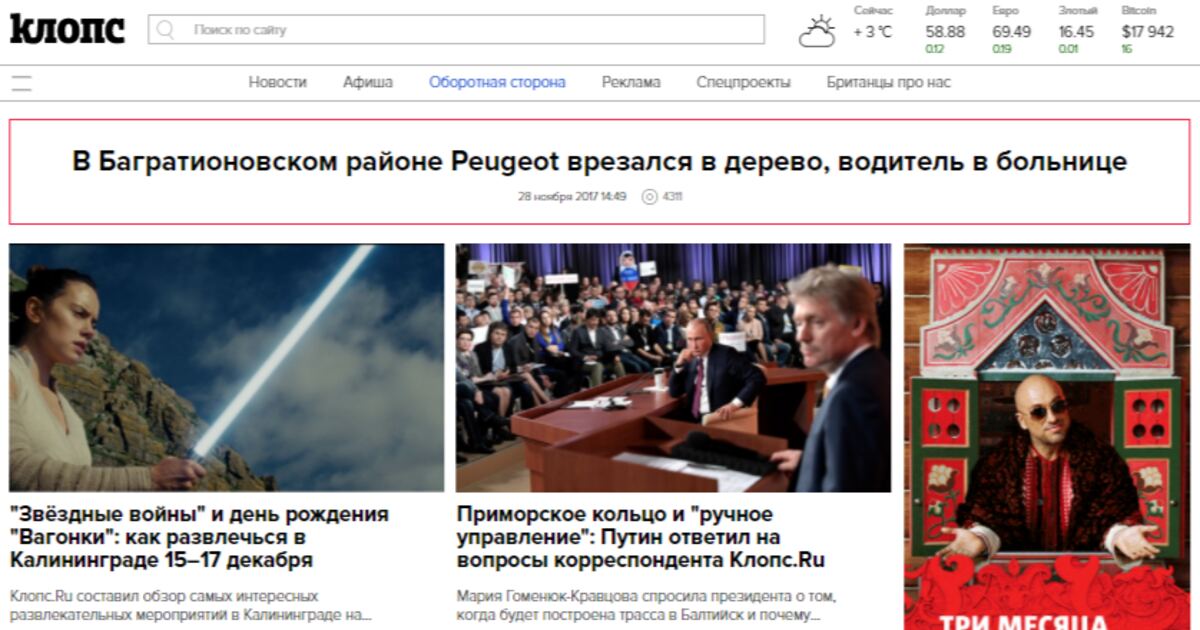Select the Оборотная сторона menu item
Image resolution: width=1200 pixels, height=630 pixels.
pyautogui.click(x=497, y=83)
